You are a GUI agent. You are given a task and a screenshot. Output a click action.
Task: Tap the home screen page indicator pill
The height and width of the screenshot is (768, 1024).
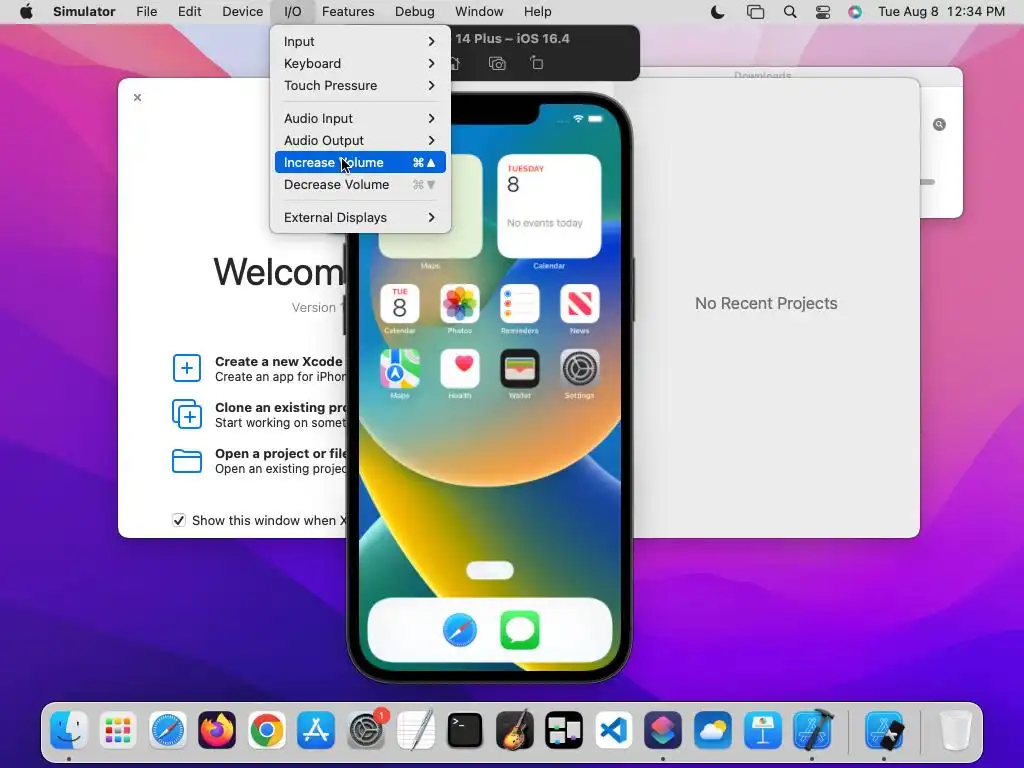[490, 570]
